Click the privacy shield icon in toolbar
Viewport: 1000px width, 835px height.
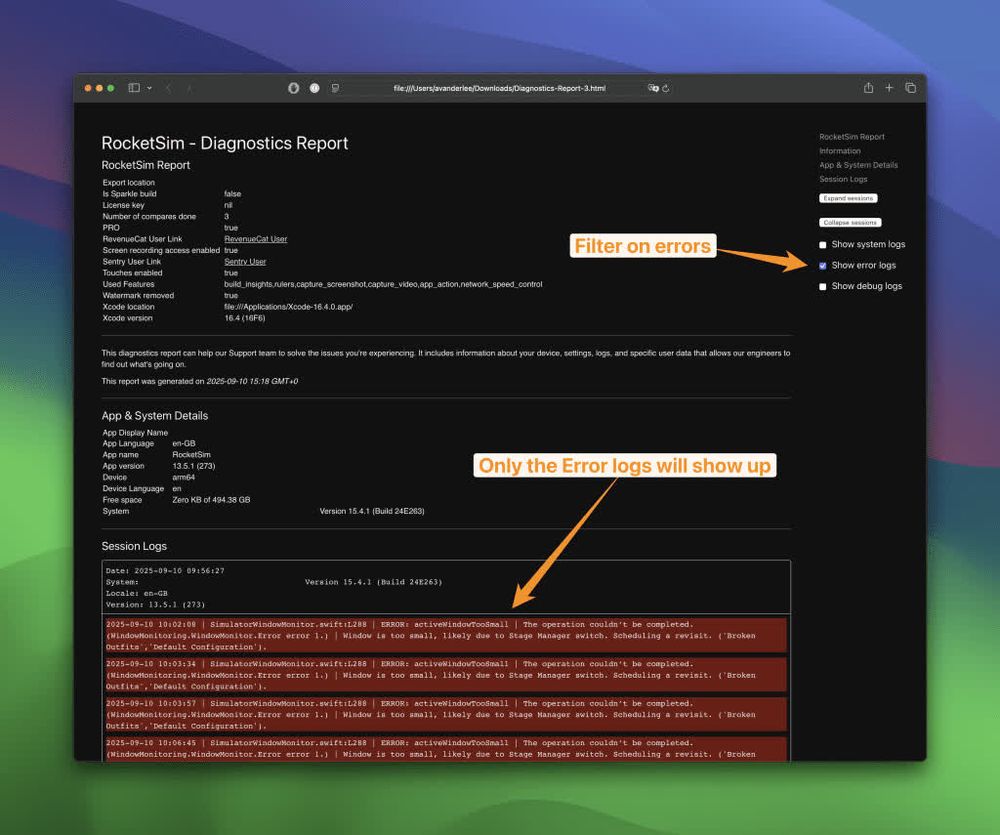[293, 88]
